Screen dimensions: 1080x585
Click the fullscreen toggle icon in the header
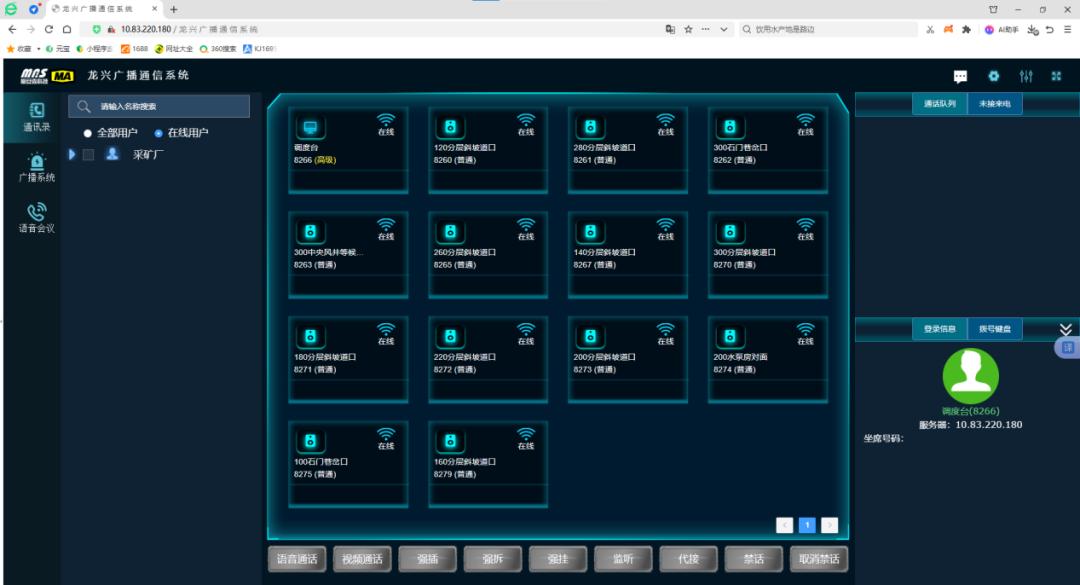point(1057,76)
